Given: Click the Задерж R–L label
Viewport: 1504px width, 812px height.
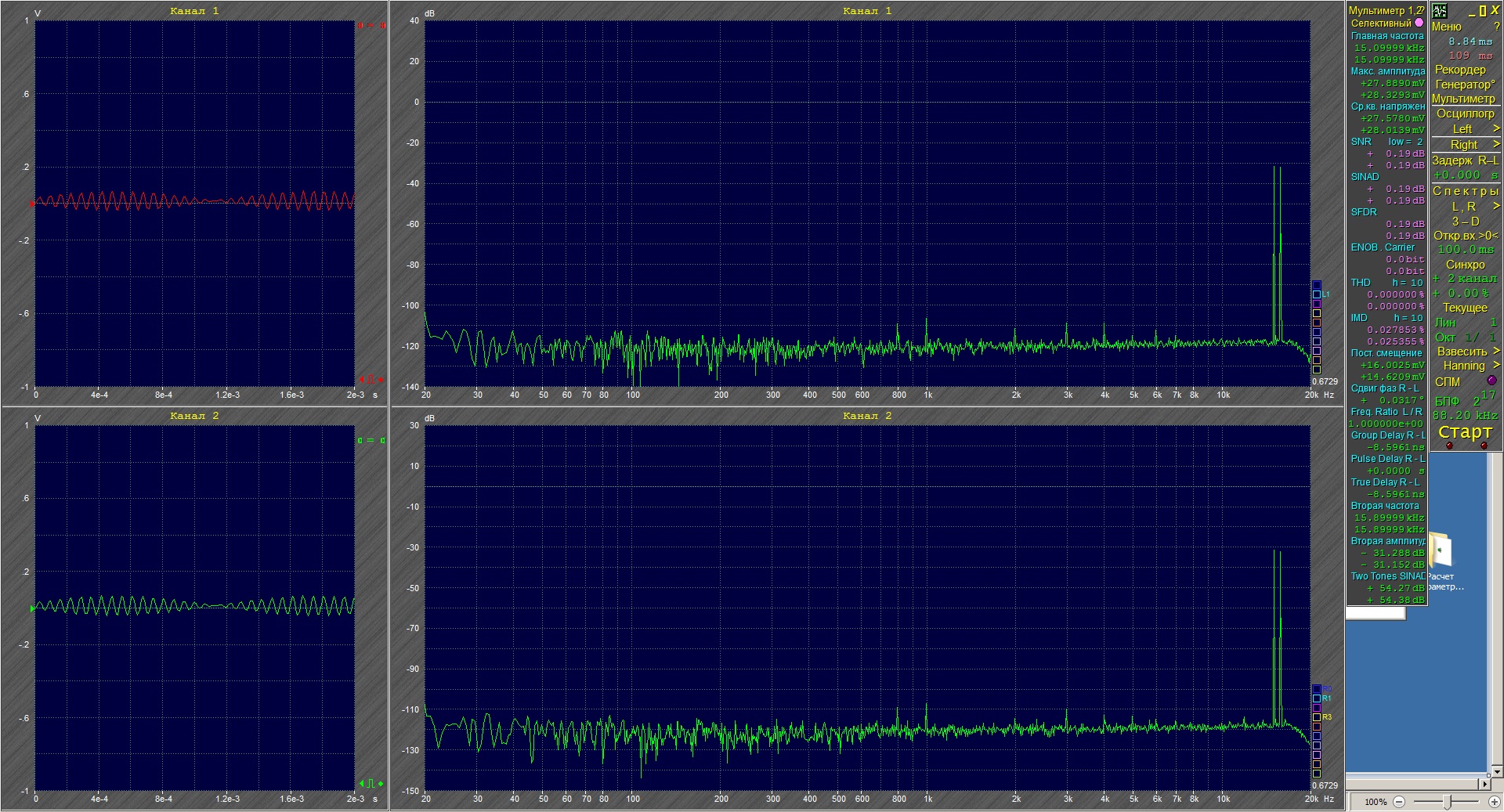Looking at the screenshot, I should [1465, 161].
